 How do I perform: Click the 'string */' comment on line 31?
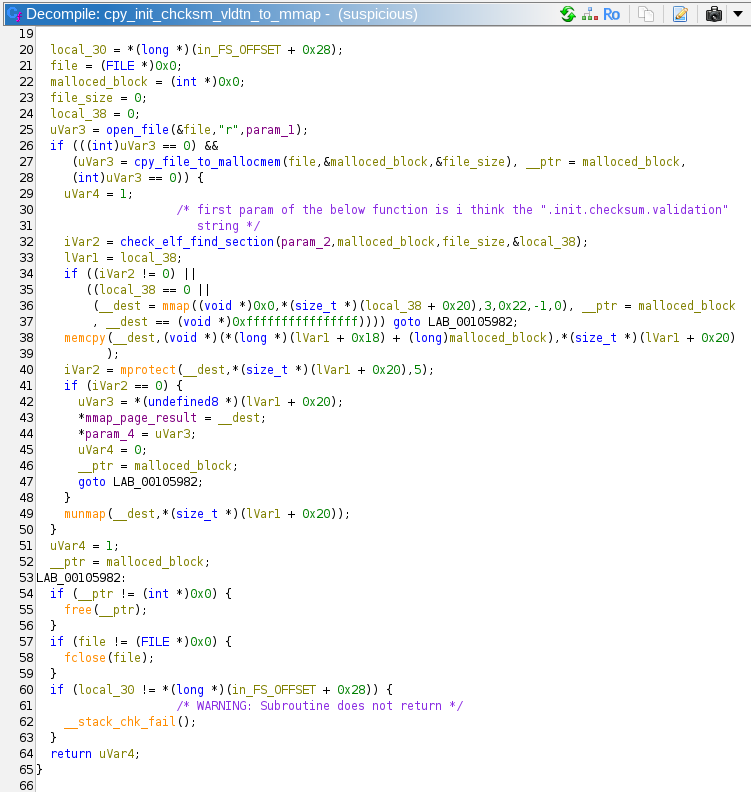tap(228, 226)
